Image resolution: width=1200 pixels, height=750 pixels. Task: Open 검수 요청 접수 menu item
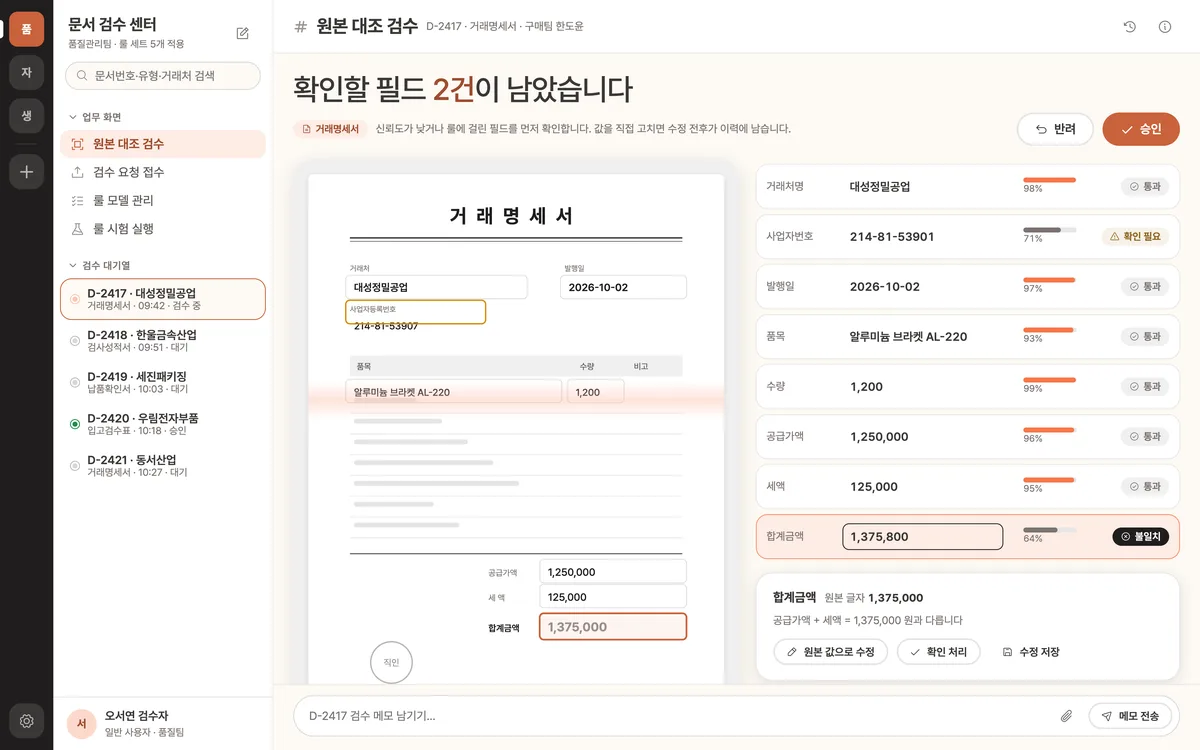tap(163, 172)
